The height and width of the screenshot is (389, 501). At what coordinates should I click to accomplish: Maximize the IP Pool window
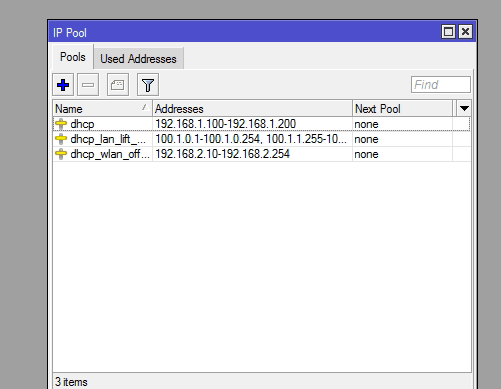pos(448,32)
